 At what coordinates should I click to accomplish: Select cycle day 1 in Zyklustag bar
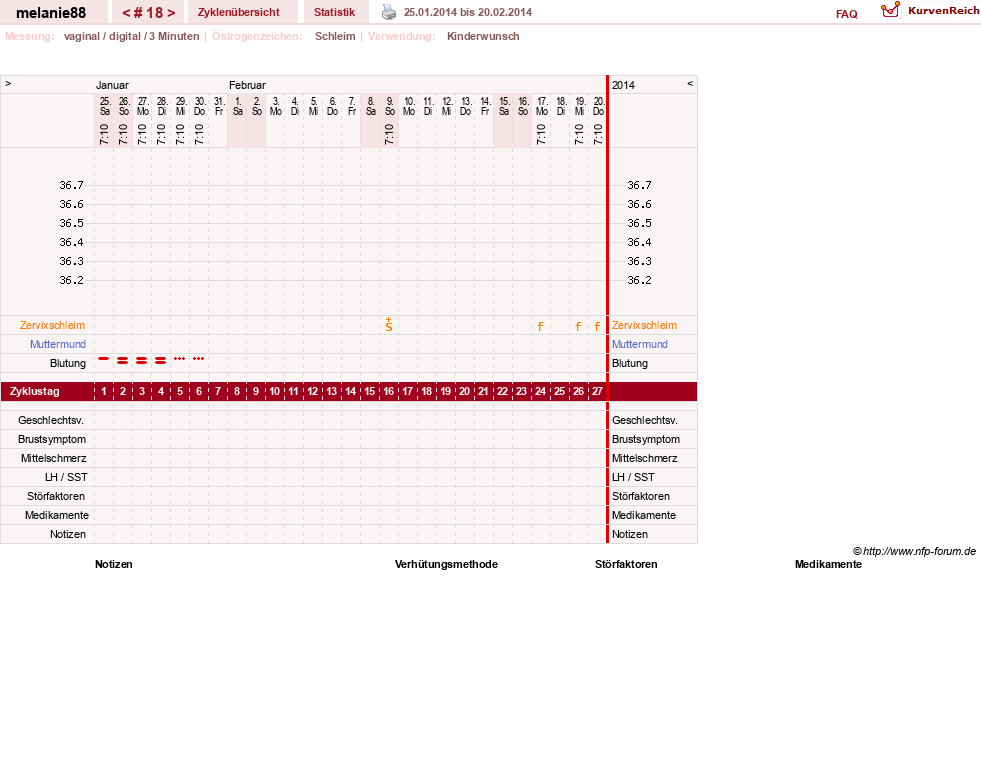coord(104,392)
